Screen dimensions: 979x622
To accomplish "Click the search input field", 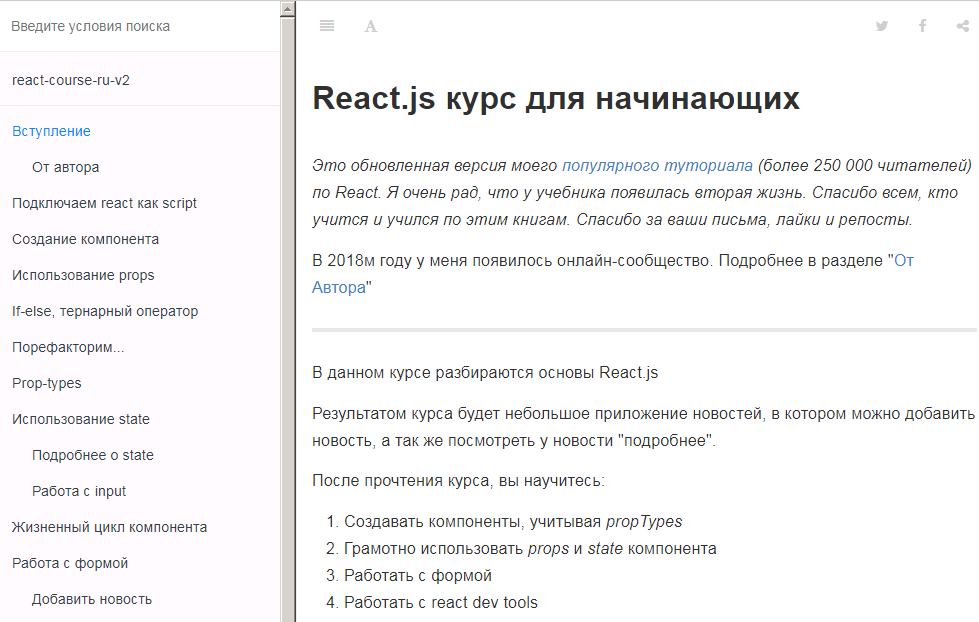I will pos(140,26).
